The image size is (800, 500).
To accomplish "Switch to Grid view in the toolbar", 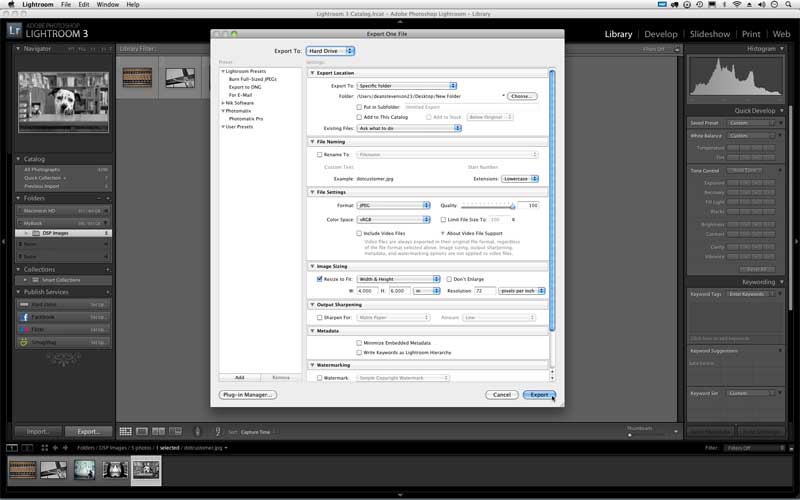I will pyautogui.click(x=125, y=431).
